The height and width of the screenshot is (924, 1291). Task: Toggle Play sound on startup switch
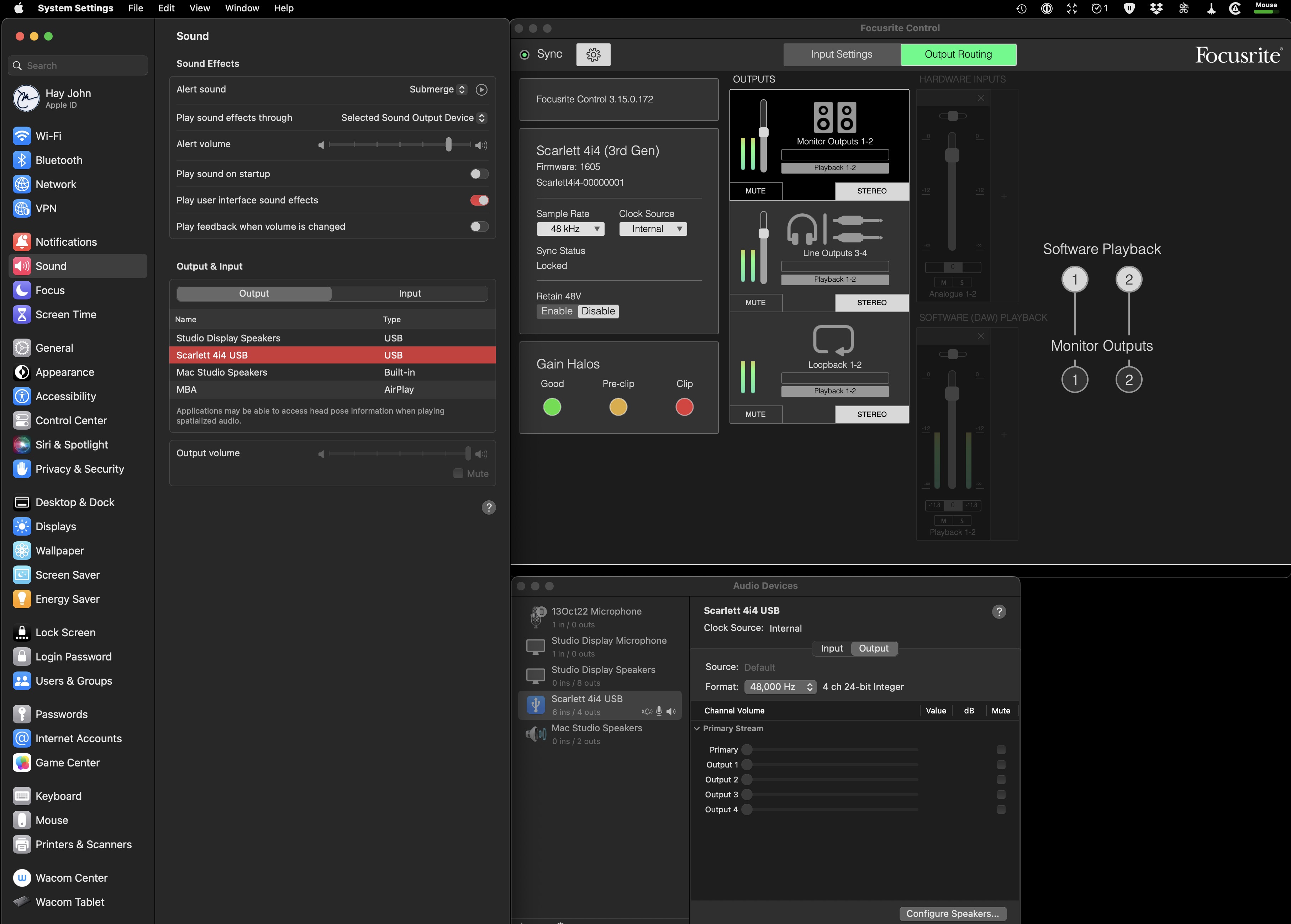pyautogui.click(x=479, y=174)
